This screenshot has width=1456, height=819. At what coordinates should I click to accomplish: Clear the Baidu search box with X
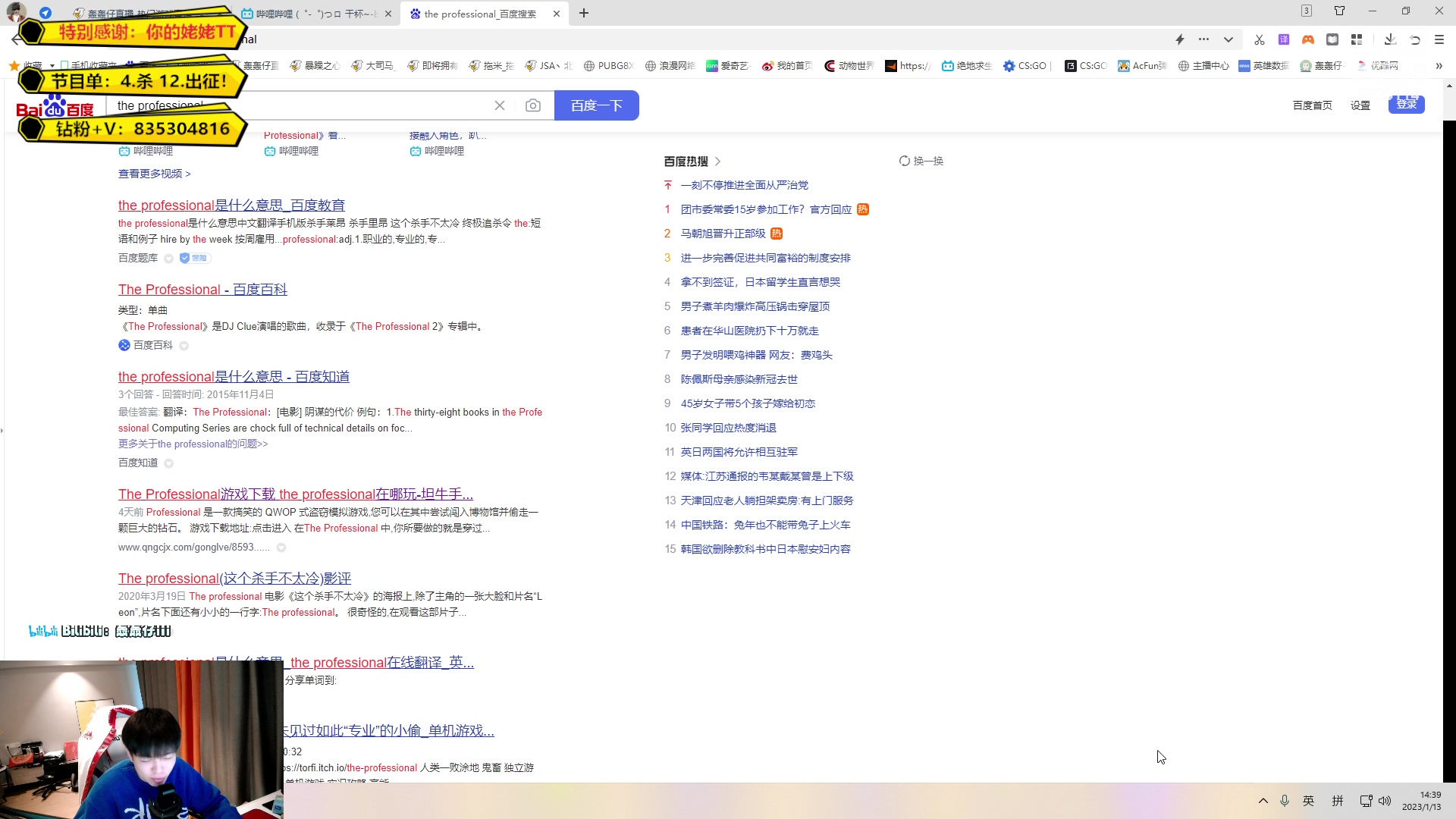[x=500, y=105]
